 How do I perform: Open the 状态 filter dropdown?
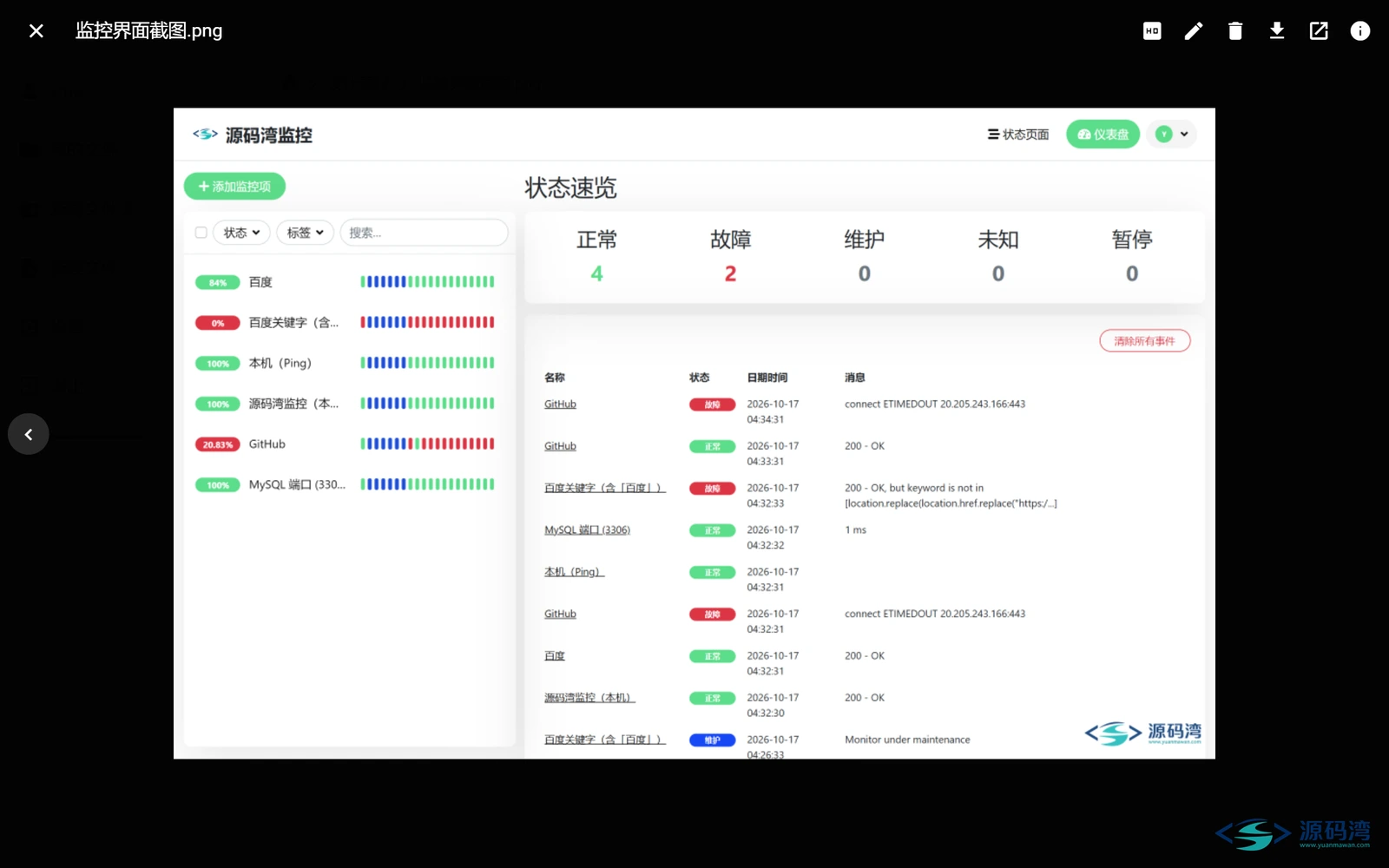click(x=241, y=233)
